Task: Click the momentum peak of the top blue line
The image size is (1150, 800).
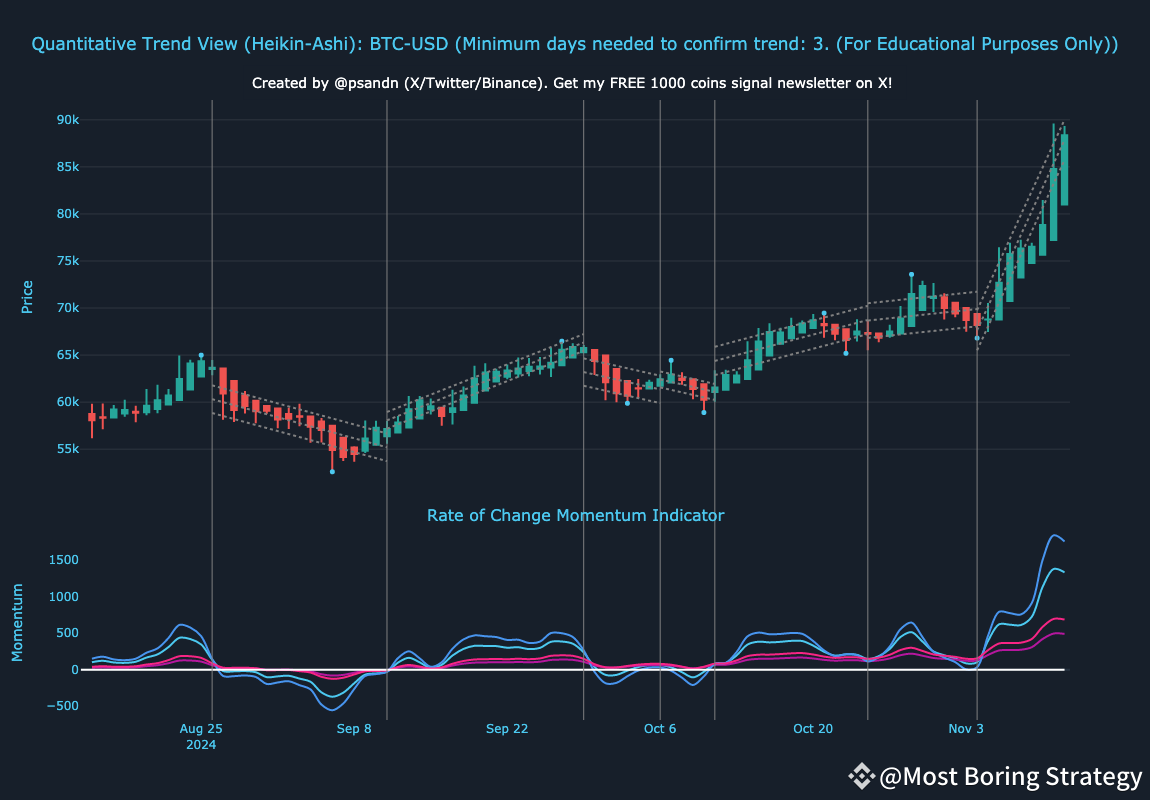Action: 1055,536
